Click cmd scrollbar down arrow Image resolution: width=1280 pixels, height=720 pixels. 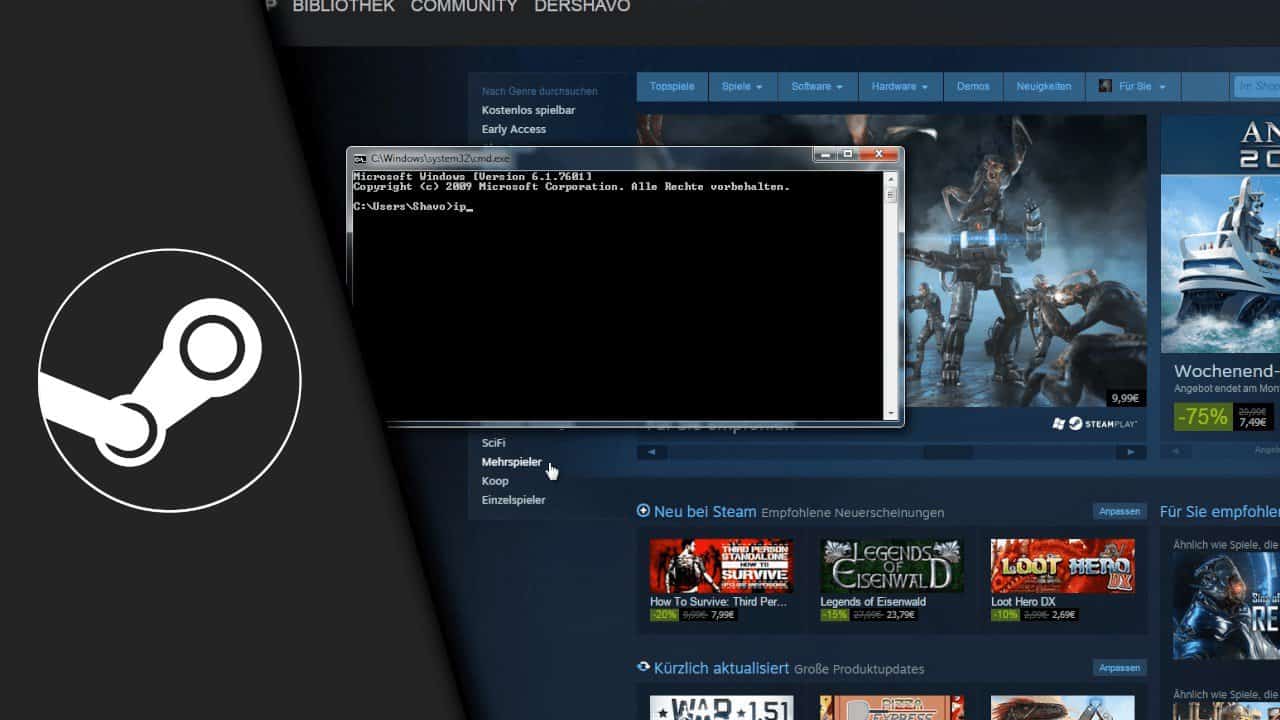(891, 413)
